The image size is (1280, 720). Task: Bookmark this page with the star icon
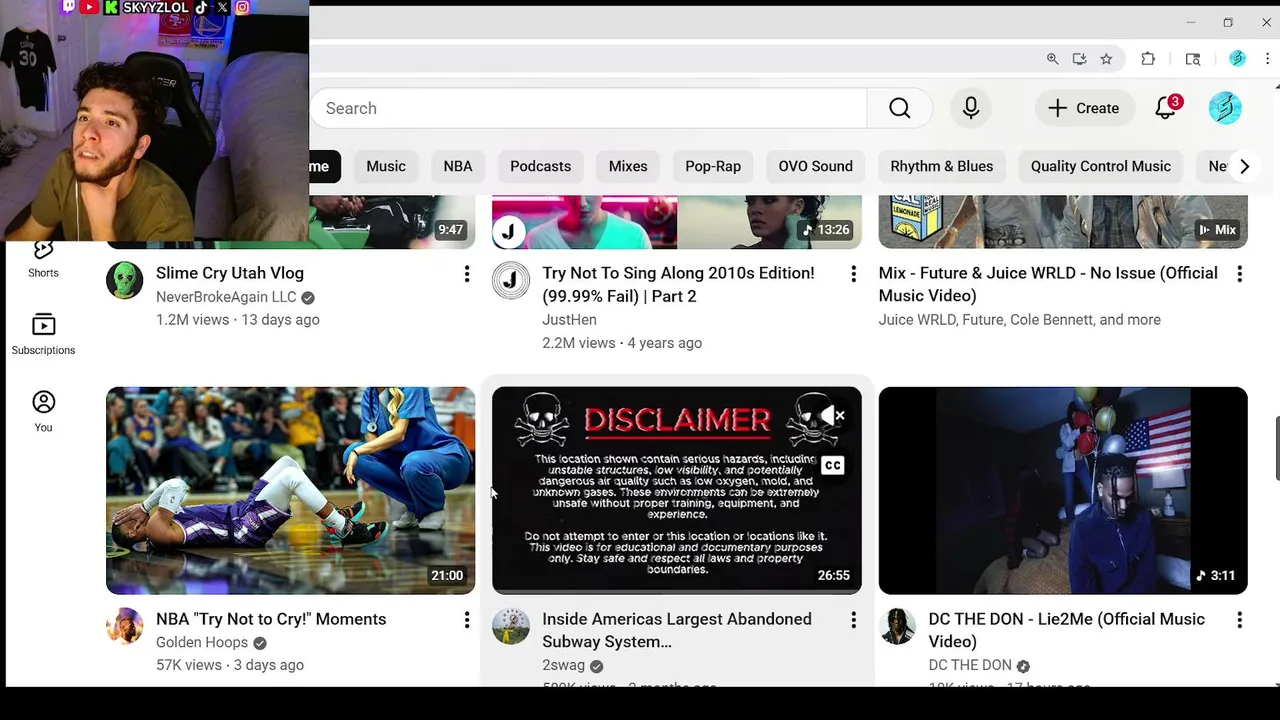tap(1106, 59)
